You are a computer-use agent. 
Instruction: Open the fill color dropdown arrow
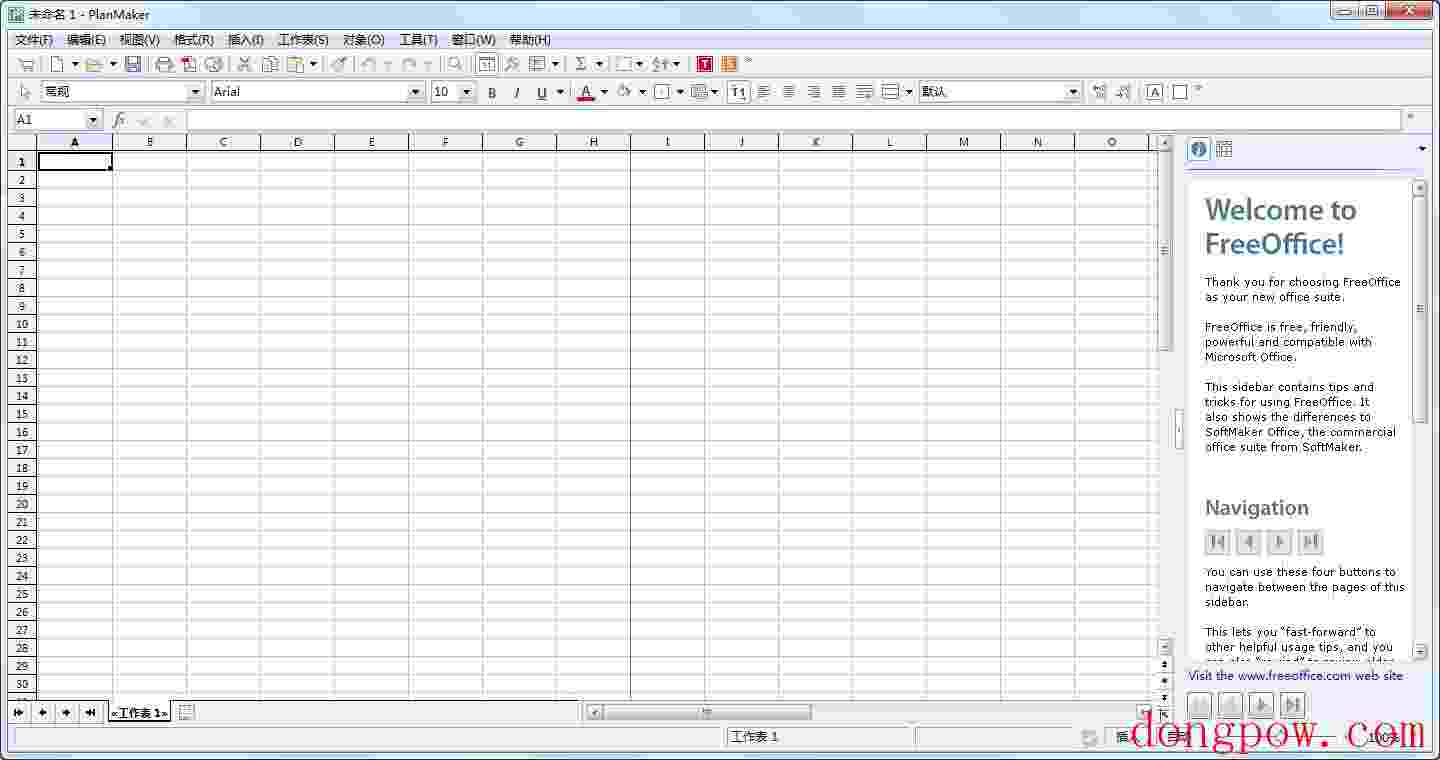pyautogui.click(x=641, y=92)
